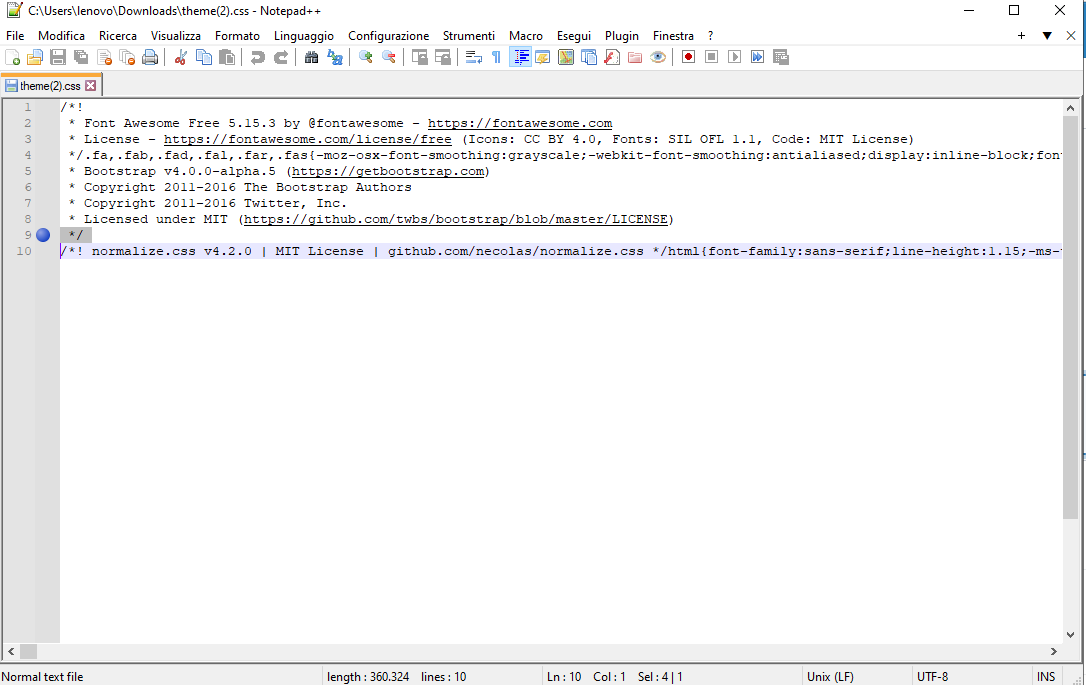Click the horizontal scrollbar right arrow
The image size is (1086, 685).
click(1053, 651)
